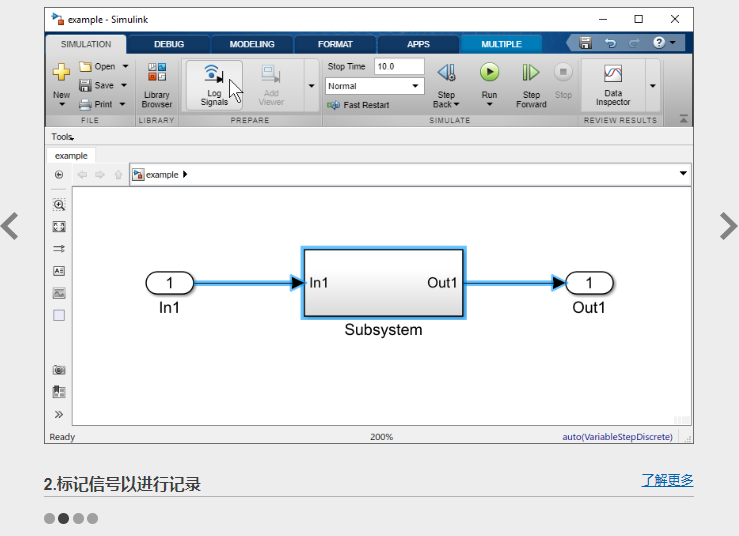
Task: Click the Area rectangle tool
Action: point(59,315)
